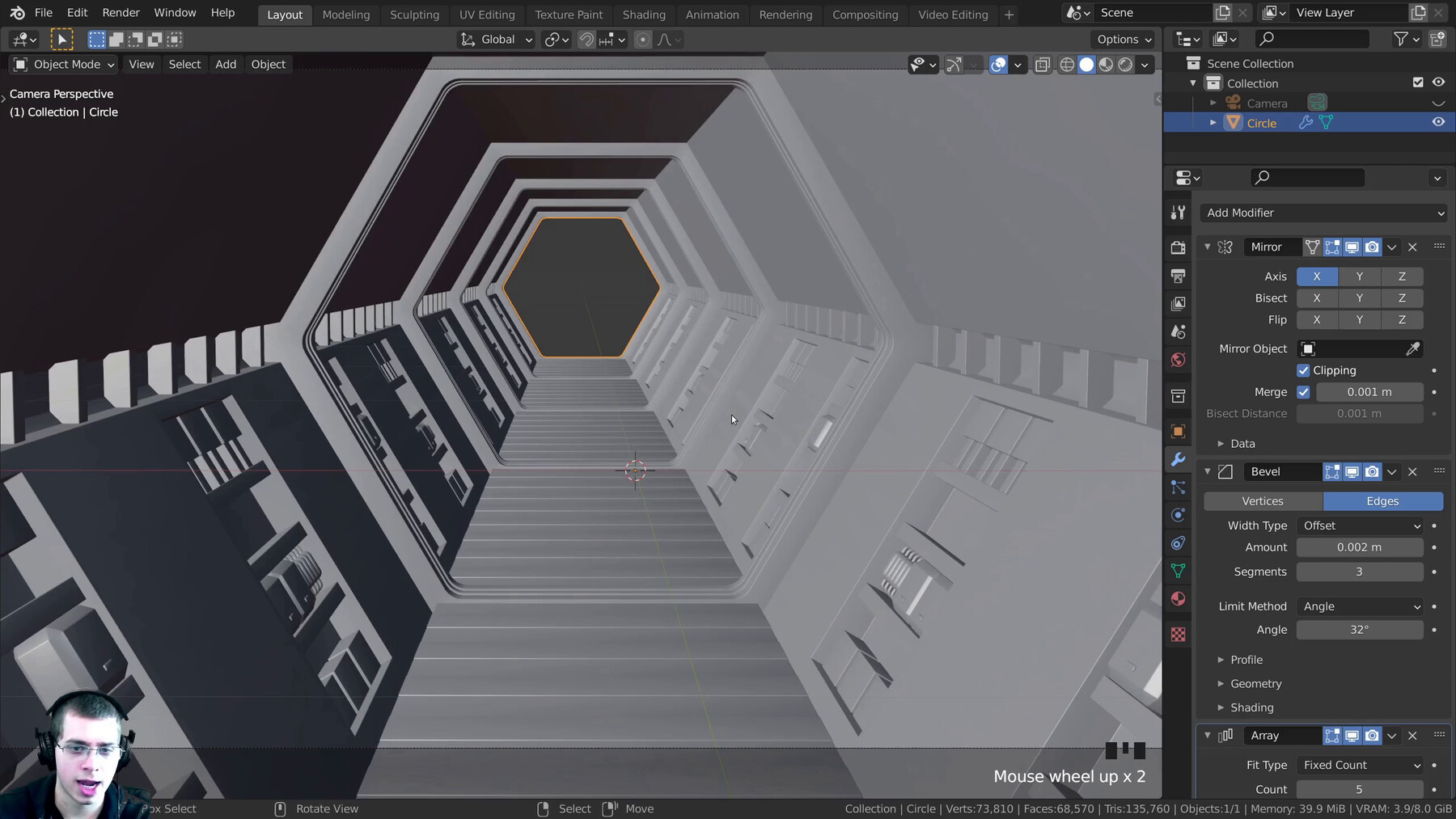Open the Render menu in the top bar
The width and height of the screenshot is (1456, 819).
tap(121, 12)
